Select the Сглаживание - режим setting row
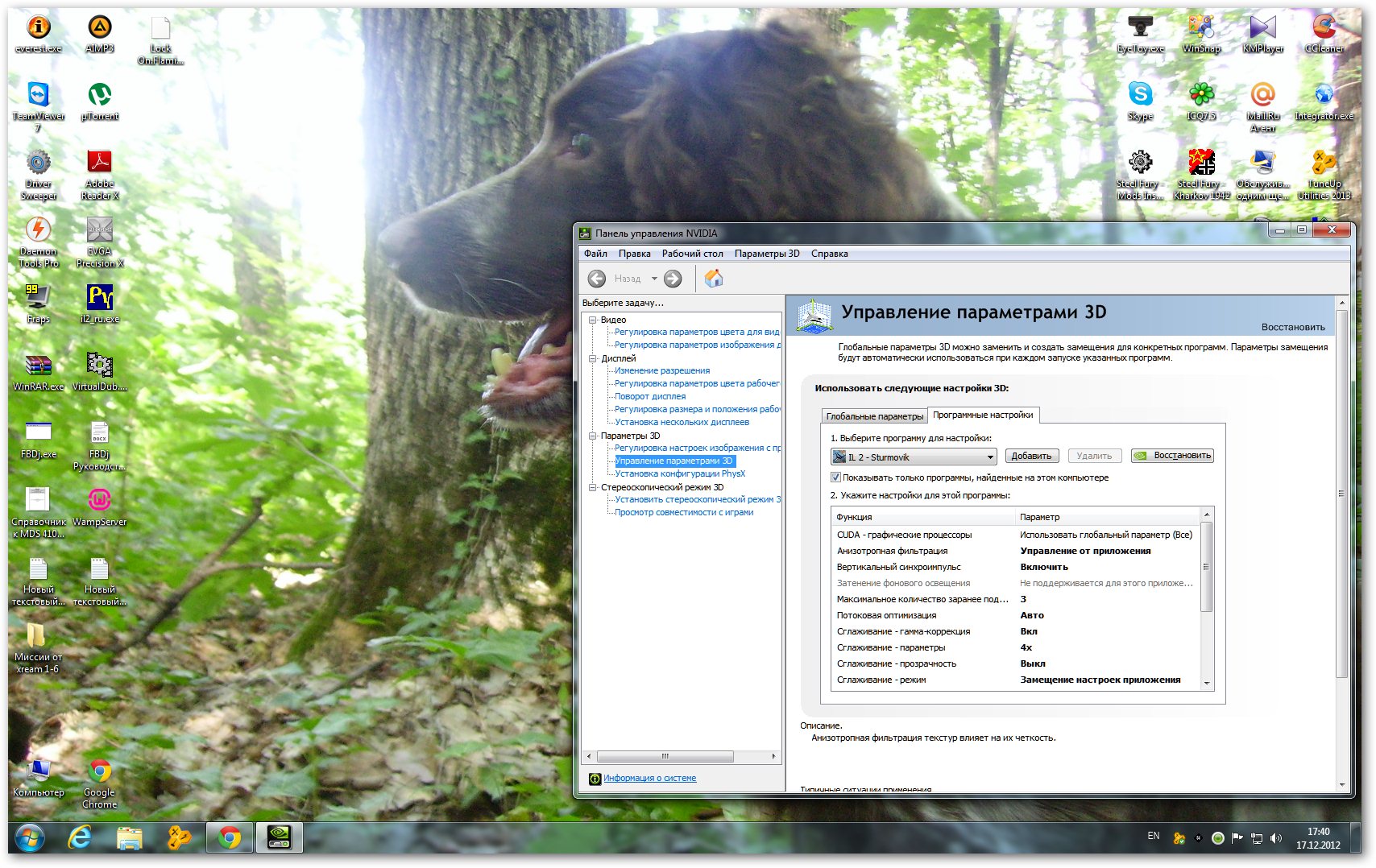Image resolution: width=1376 pixels, height=868 pixels. click(x=1014, y=680)
